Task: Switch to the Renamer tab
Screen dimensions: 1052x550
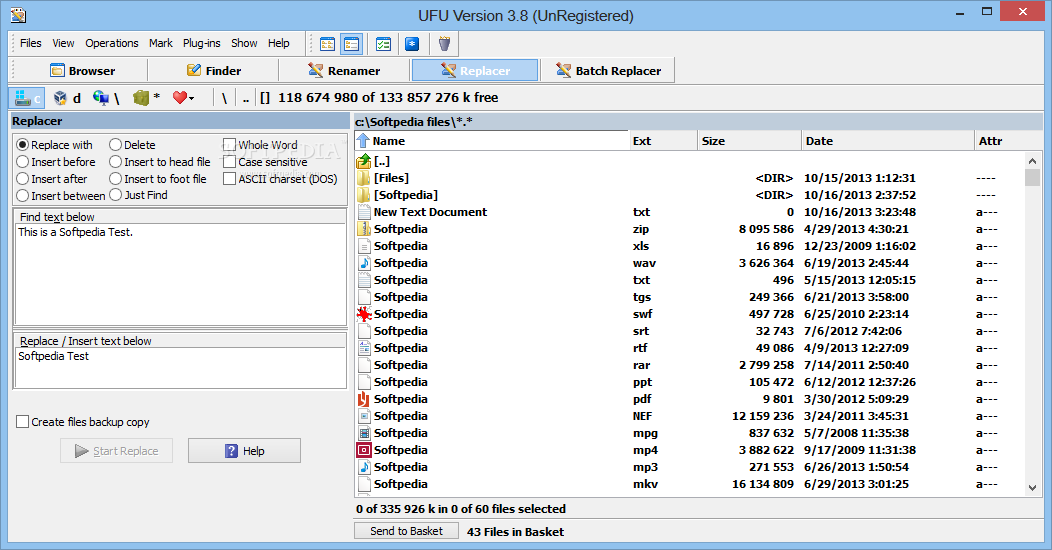Action: pyautogui.click(x=344, y=70)
